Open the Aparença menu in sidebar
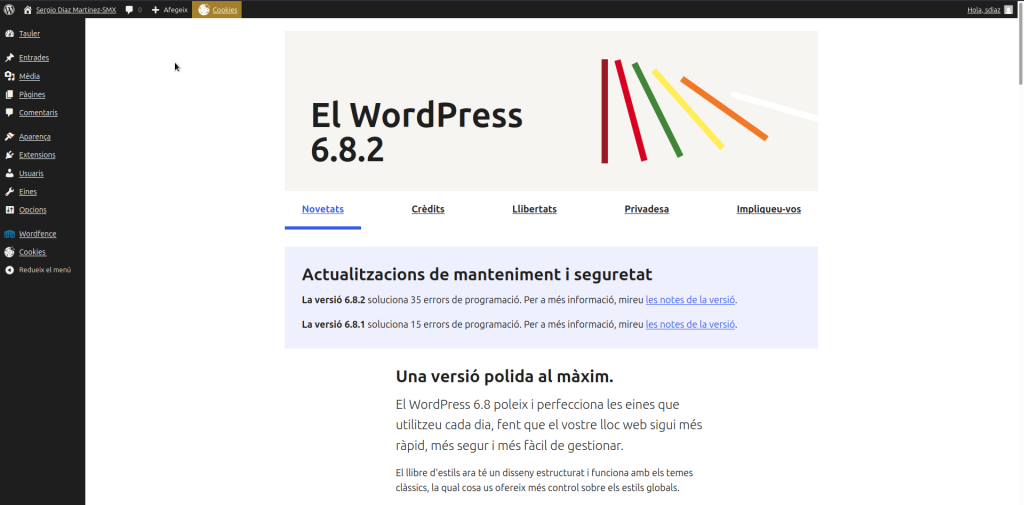The image size is (1024, 505). point(34,137)
